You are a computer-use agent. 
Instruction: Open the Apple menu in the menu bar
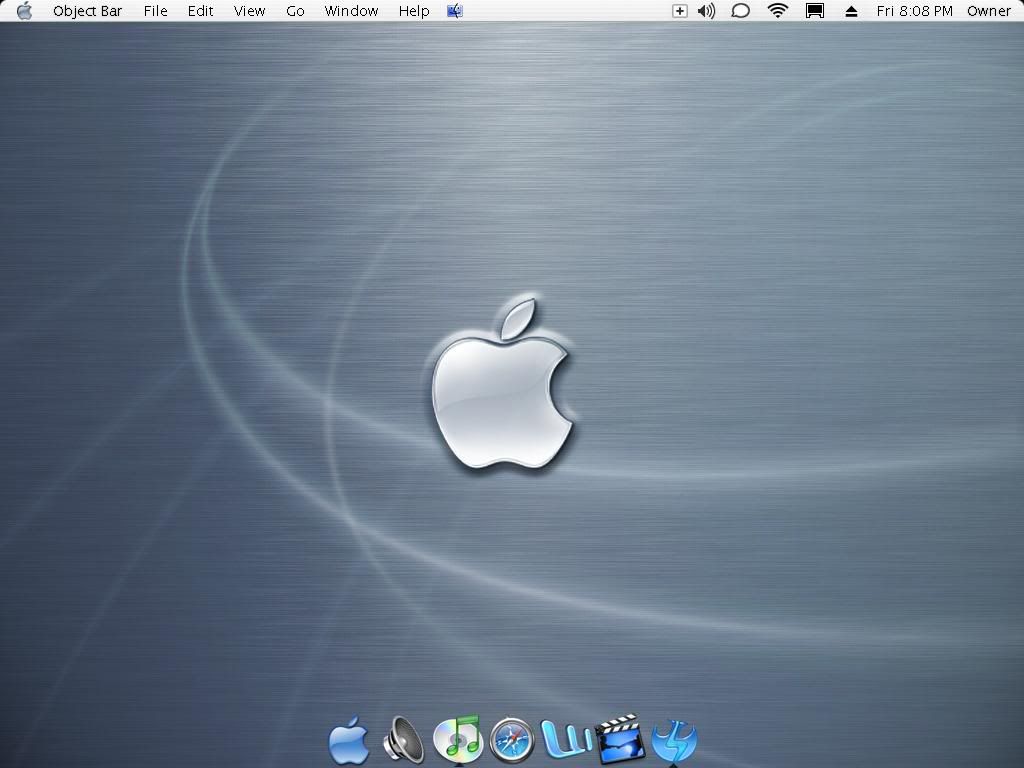click(24, 10)
